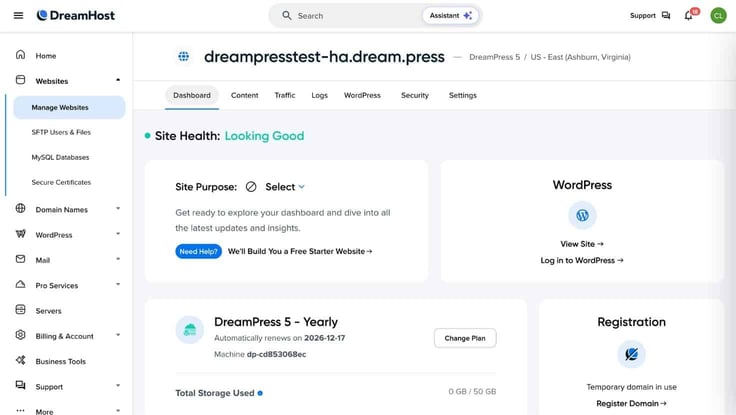Image resolution: width=736 pixels, height=415 pixels.
Task: Expand the More menu arrow
Action: click(x=118, y=411)
